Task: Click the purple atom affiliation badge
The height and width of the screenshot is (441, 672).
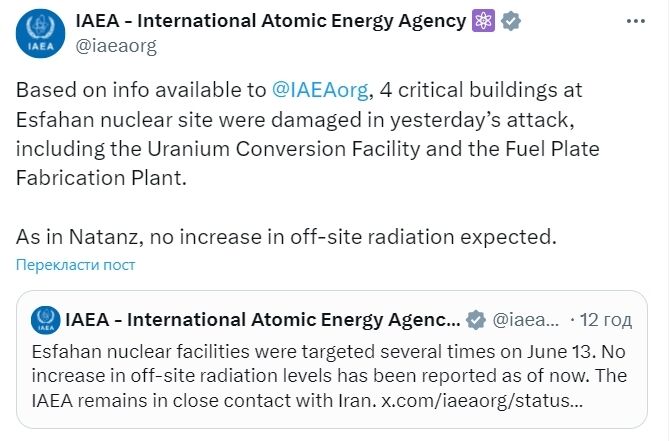Action: tap(483, 21)
